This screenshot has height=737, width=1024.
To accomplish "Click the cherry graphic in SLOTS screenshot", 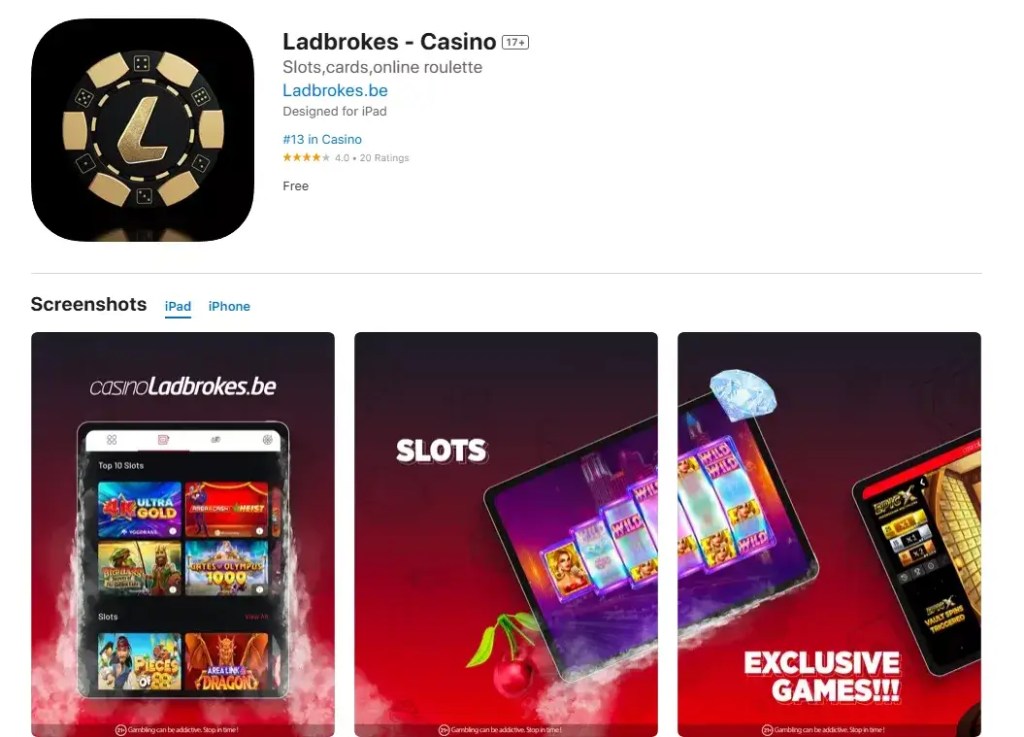I will [x=505, y=655].
